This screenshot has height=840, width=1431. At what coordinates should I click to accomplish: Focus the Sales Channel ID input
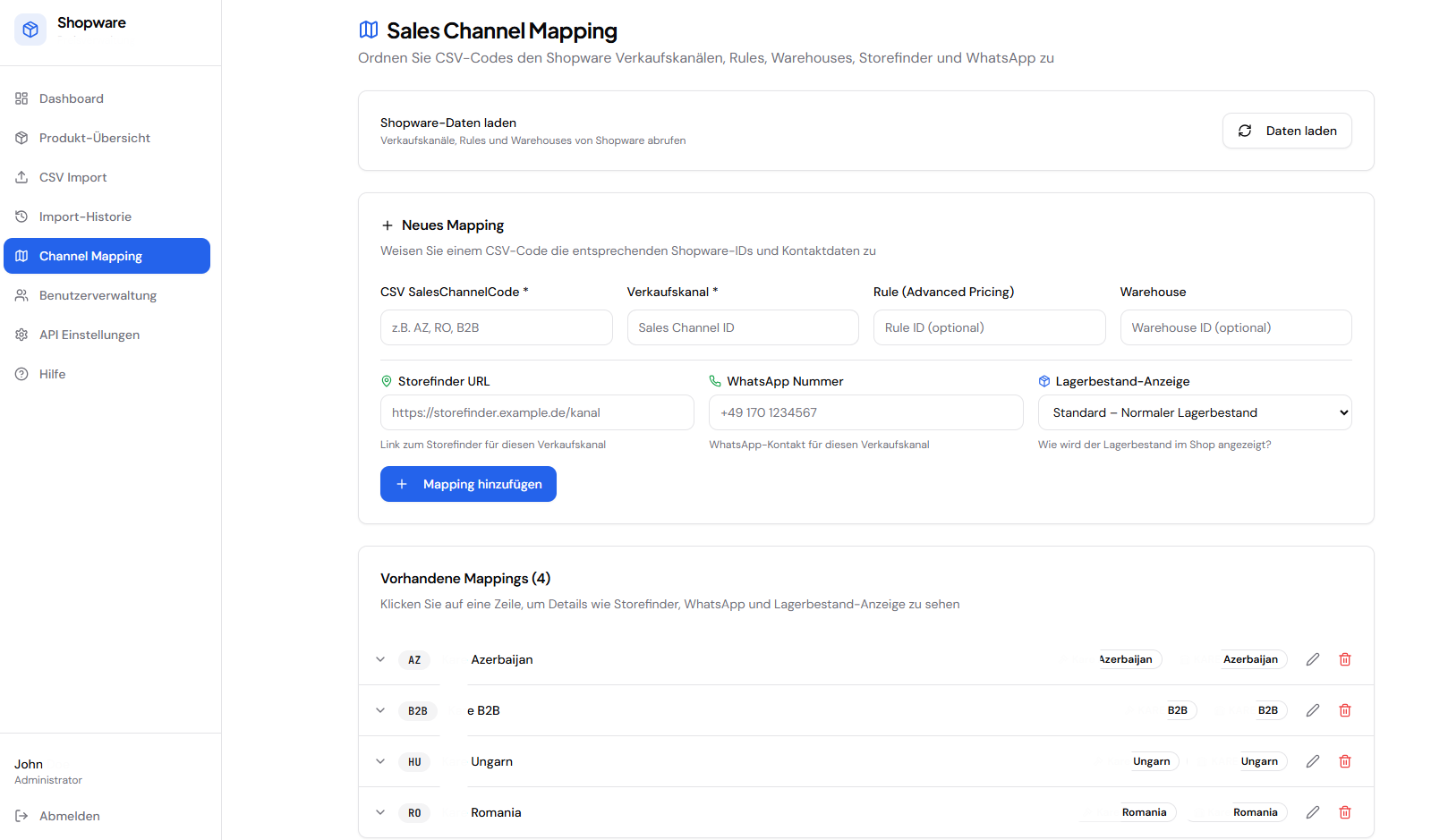(743, 327)
